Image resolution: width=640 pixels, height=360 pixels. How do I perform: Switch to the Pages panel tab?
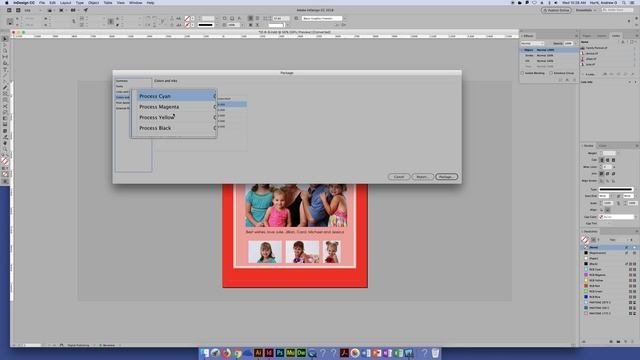tap(587, 36)
